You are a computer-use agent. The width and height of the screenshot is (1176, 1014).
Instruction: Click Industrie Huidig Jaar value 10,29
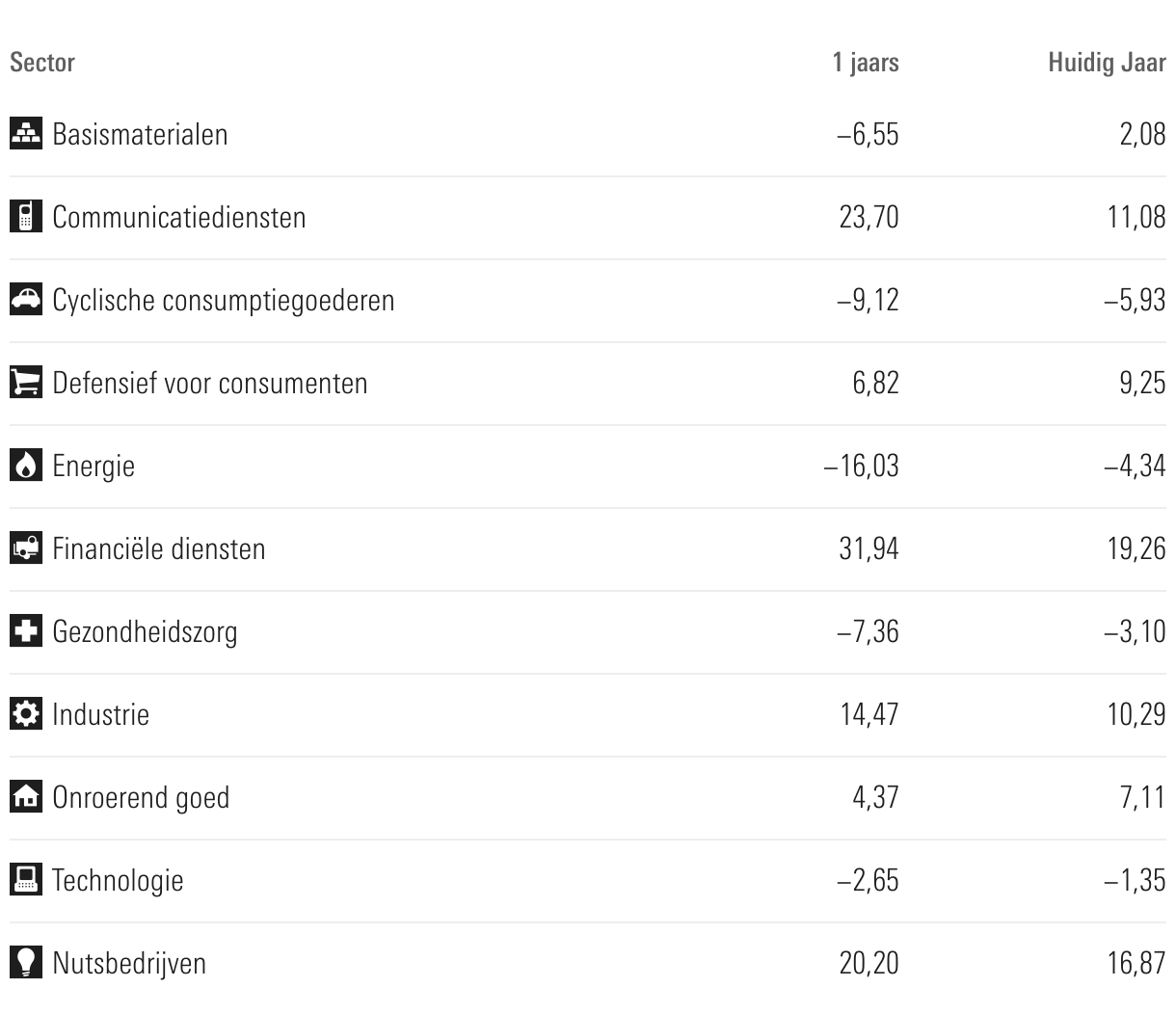point(1136,714)
